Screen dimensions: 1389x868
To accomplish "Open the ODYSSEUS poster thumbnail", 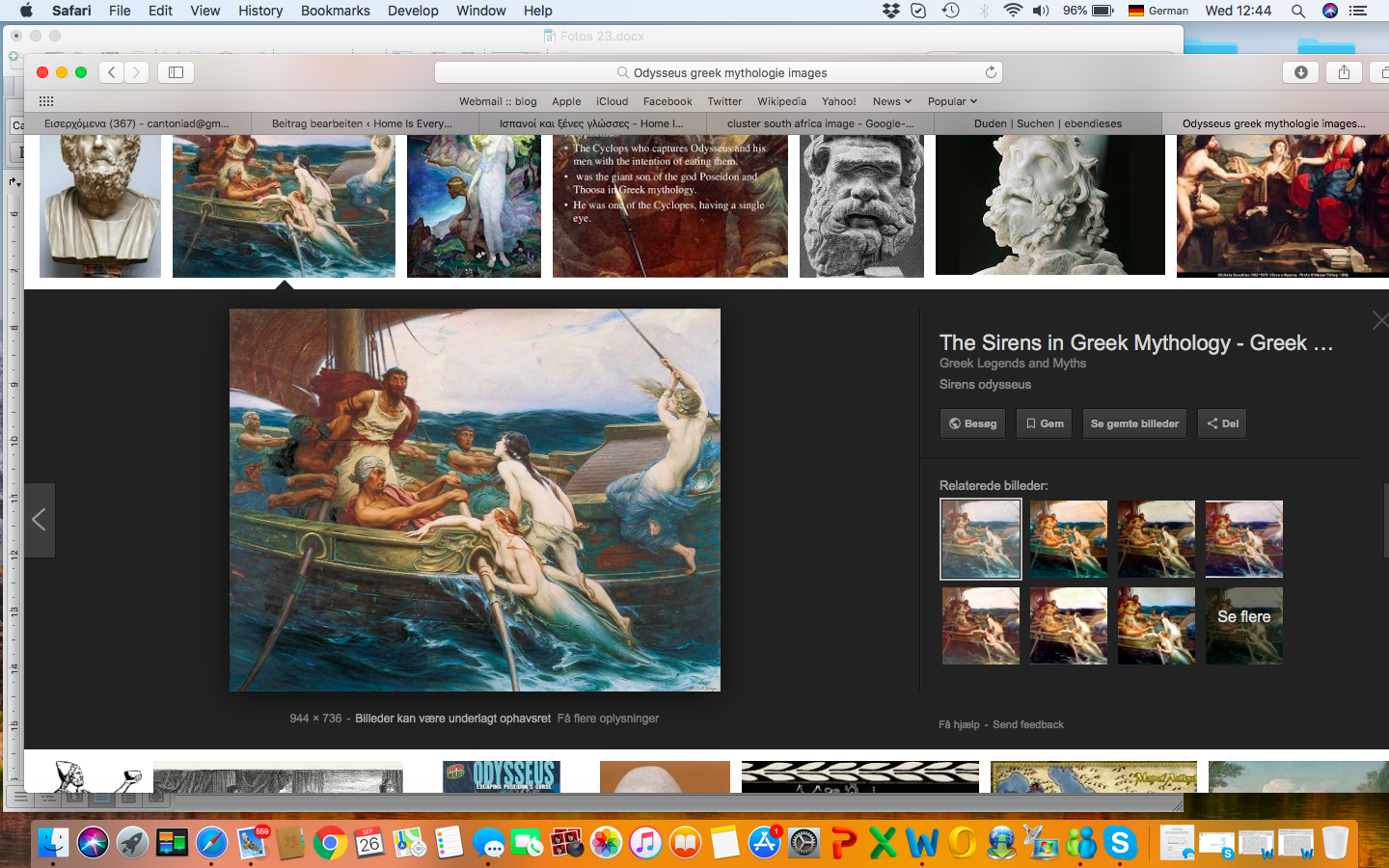I will click(x=502, y=776).
